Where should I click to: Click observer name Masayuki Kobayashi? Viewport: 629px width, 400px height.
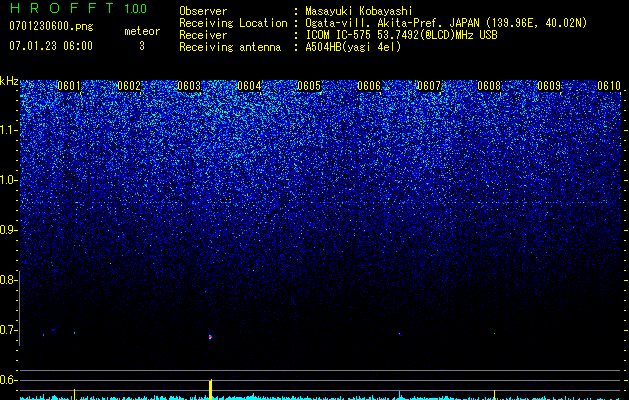coord(359,11)
